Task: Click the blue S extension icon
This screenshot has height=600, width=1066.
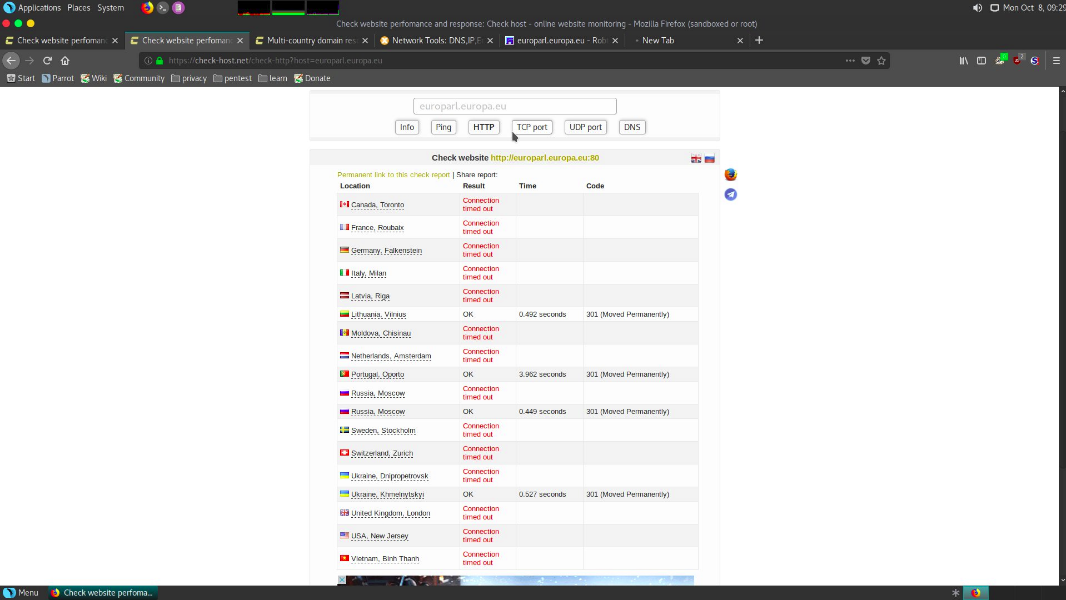Action: [1035, 60]
